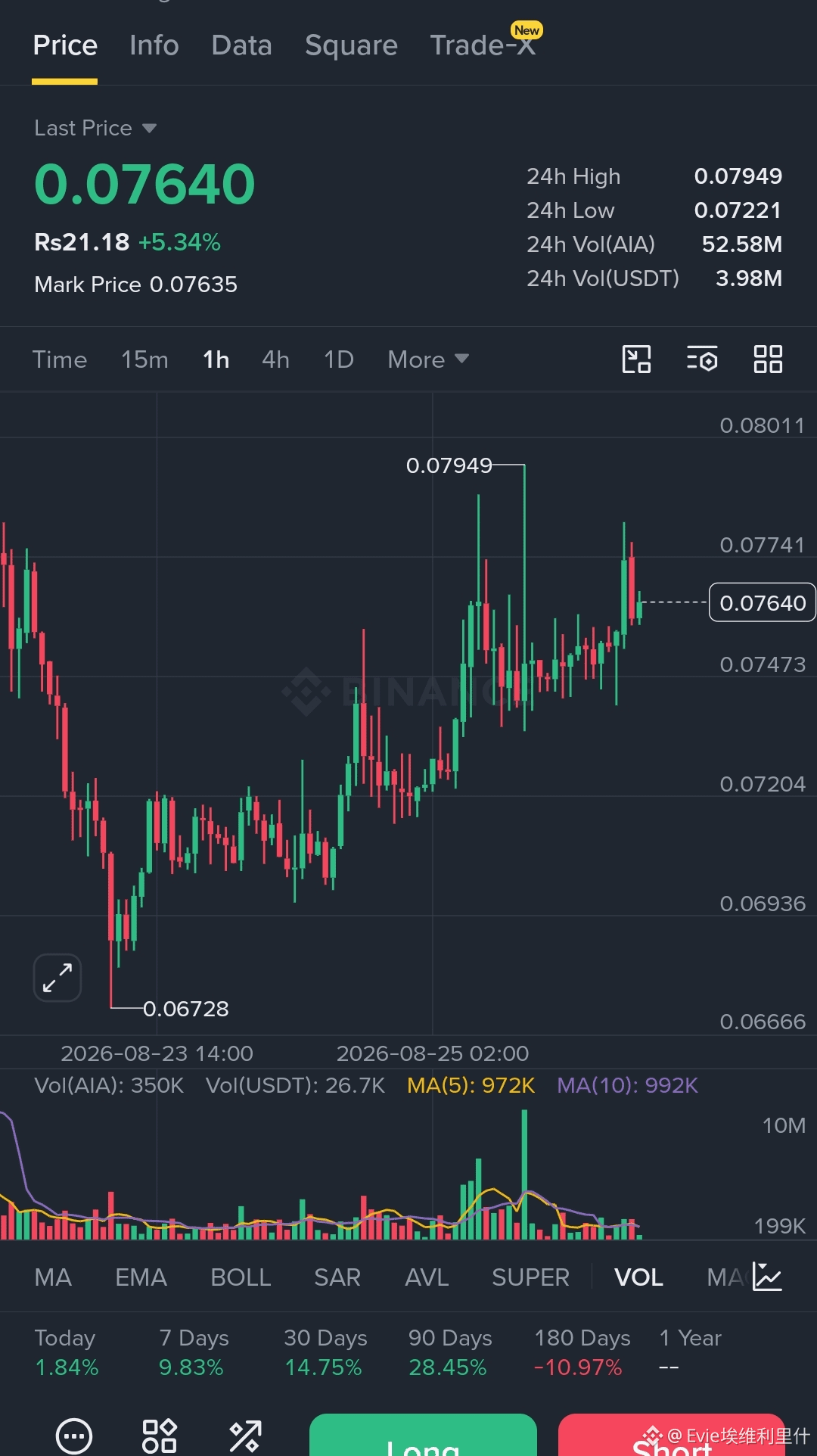Image resolution: width=817 pixels, height=1456 pixels.
Task: Select the 15m chart interval
Action: (144, 359)
